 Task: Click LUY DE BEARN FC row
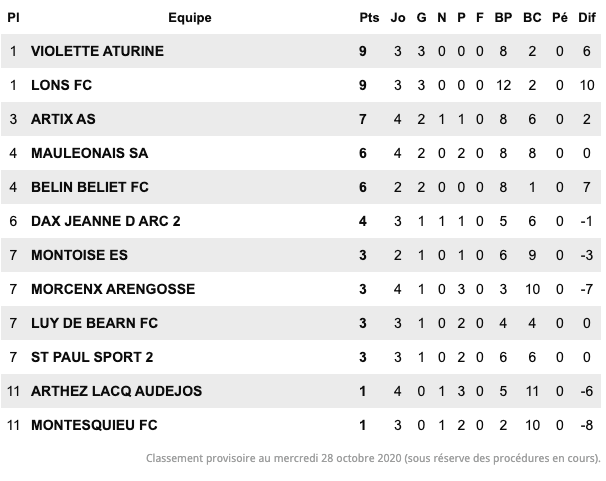301,323
